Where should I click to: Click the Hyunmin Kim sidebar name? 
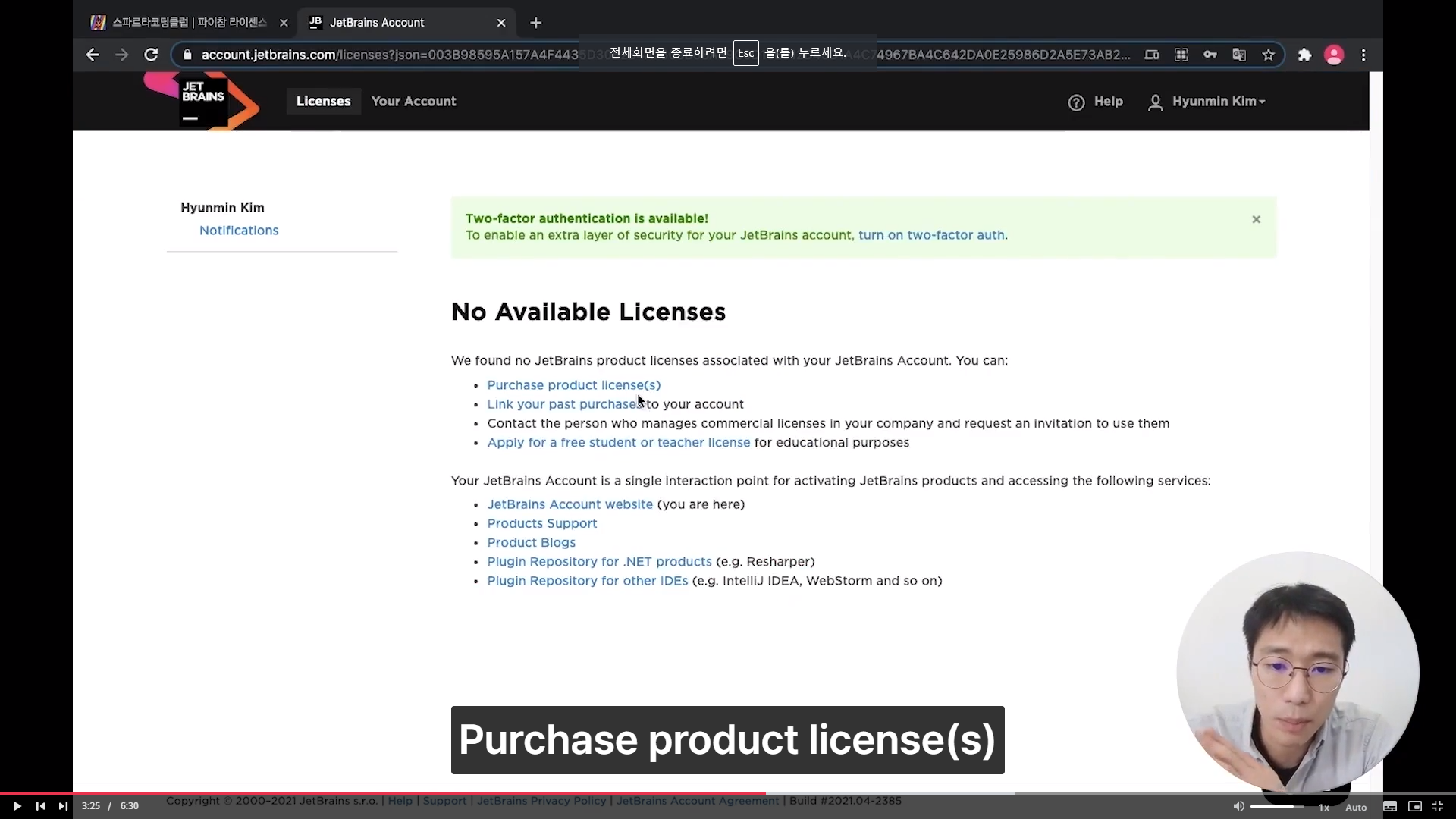click(x=222, y=208)
